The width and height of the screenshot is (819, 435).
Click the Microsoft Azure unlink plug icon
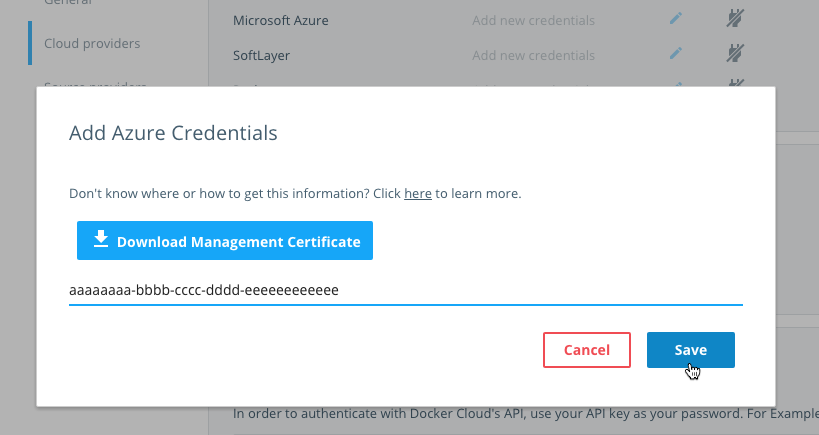tap(735, 19)
